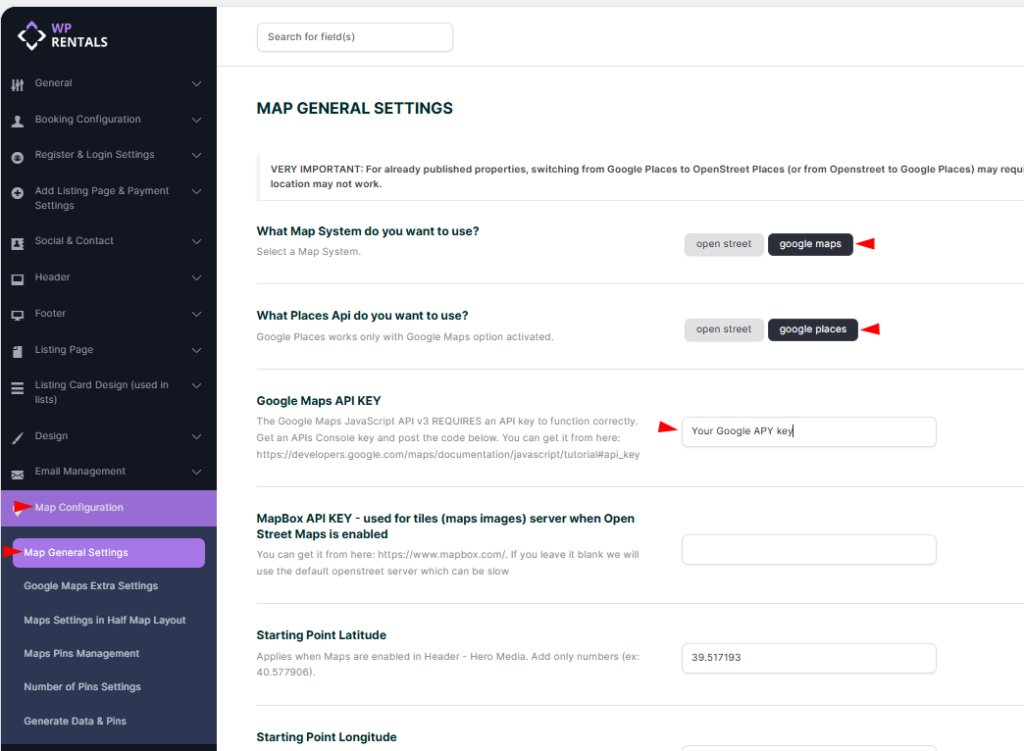
Task: Expand the Footer section chevron
Action: pos(197,314)
